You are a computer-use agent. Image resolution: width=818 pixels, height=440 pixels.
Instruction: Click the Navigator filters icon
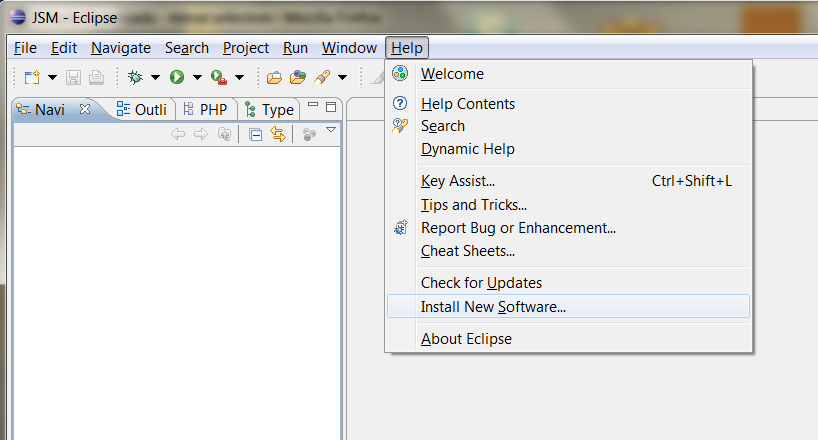(x=309, y=135)
